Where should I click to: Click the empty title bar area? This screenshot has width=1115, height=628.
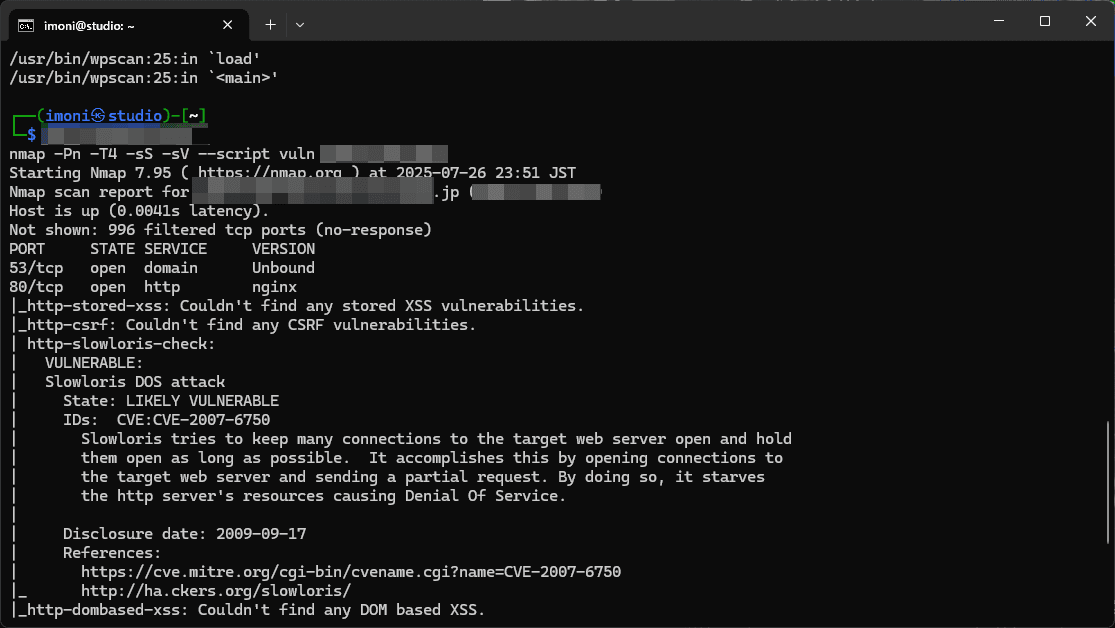pyautogui.click(x=640, y=22)
